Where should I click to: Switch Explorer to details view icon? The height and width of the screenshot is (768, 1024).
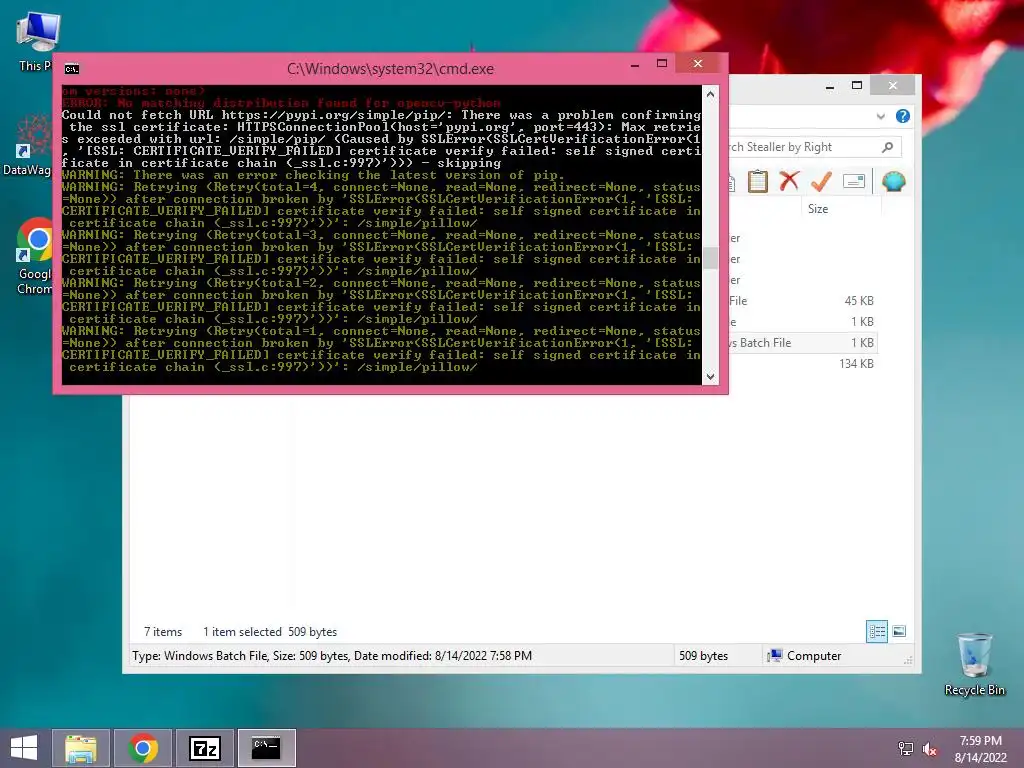click(x=876, y=632)
